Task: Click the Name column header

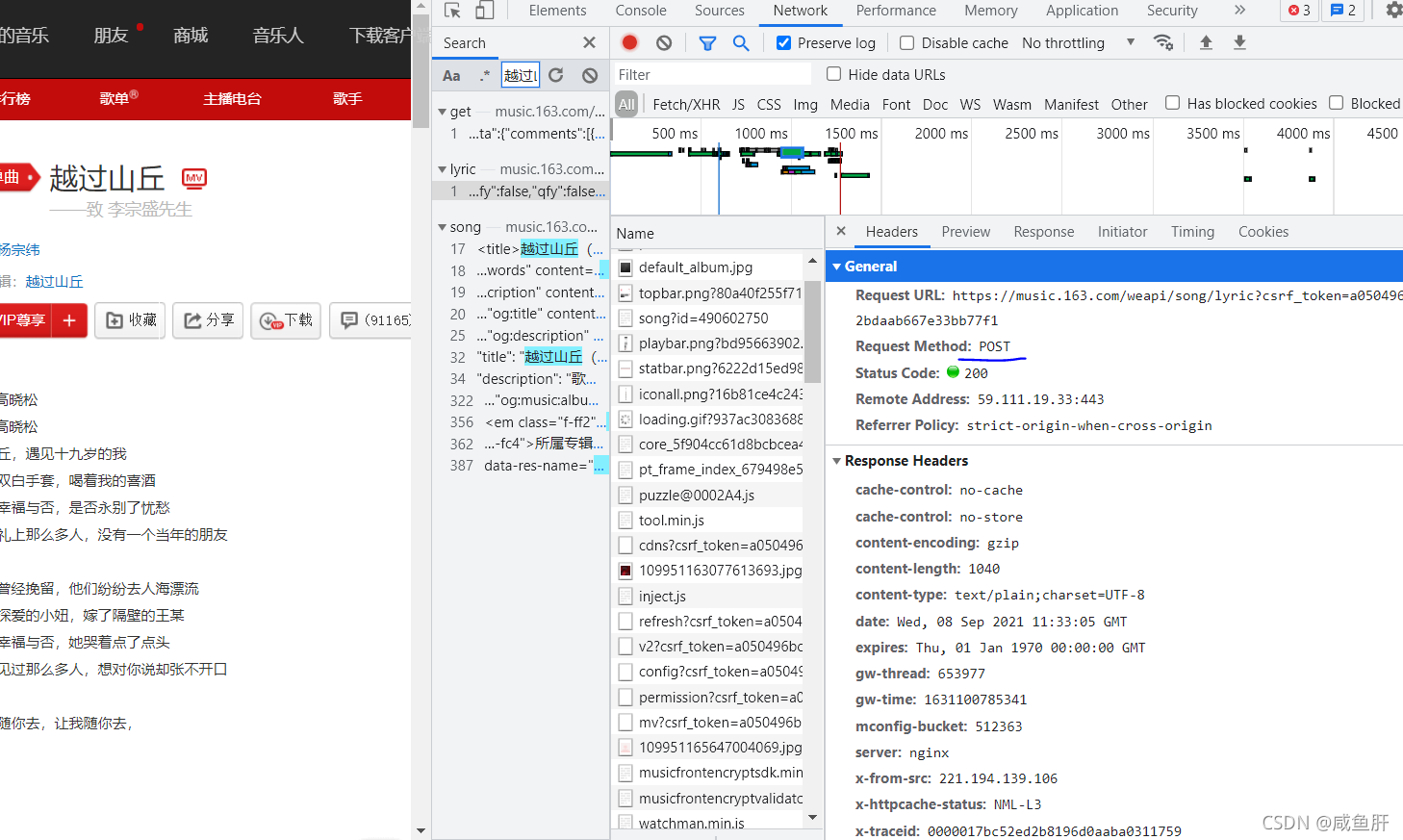Action: [717, 233]
